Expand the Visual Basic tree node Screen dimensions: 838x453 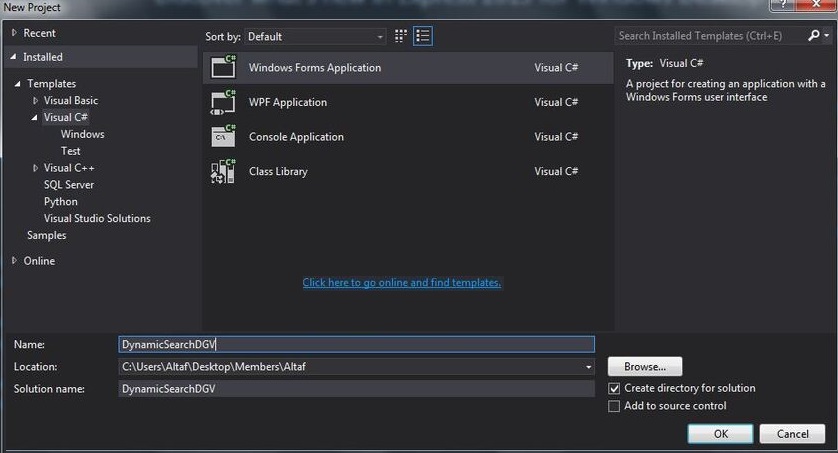(36, 101)
